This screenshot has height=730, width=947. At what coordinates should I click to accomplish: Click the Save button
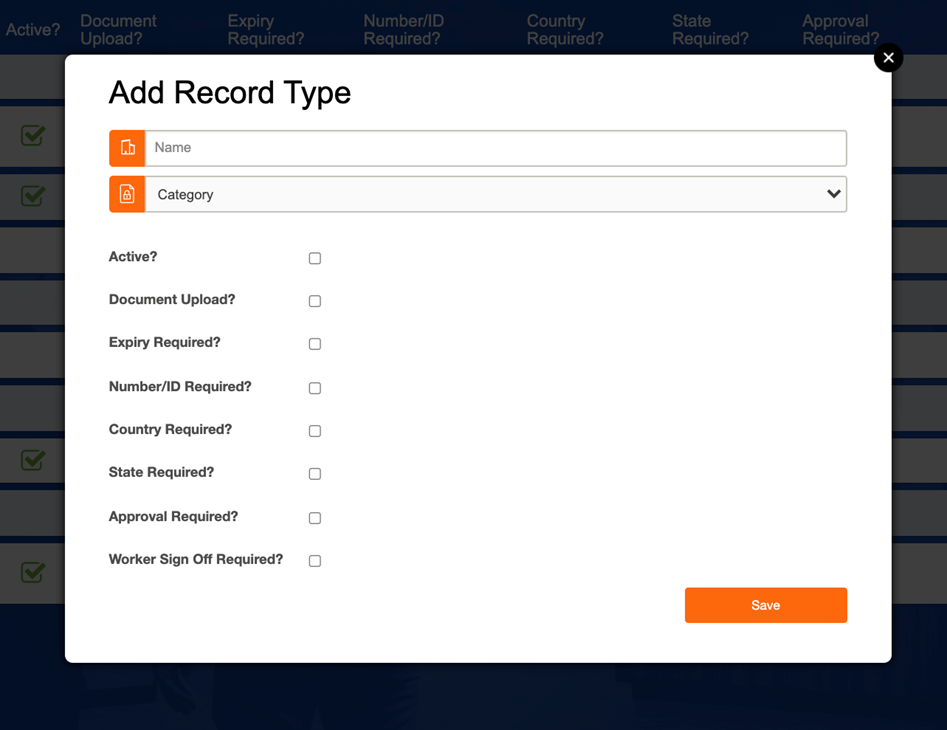coord(766,605)
